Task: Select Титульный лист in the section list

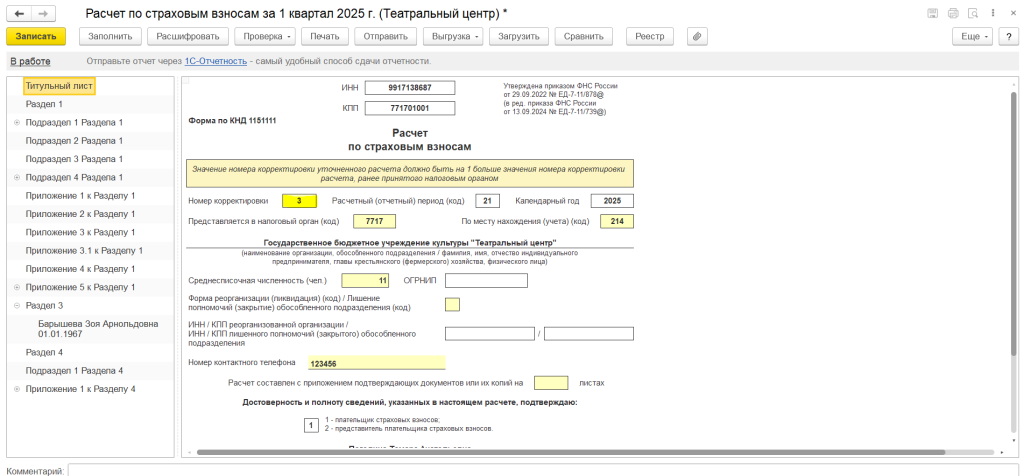Action: (59, 86)
